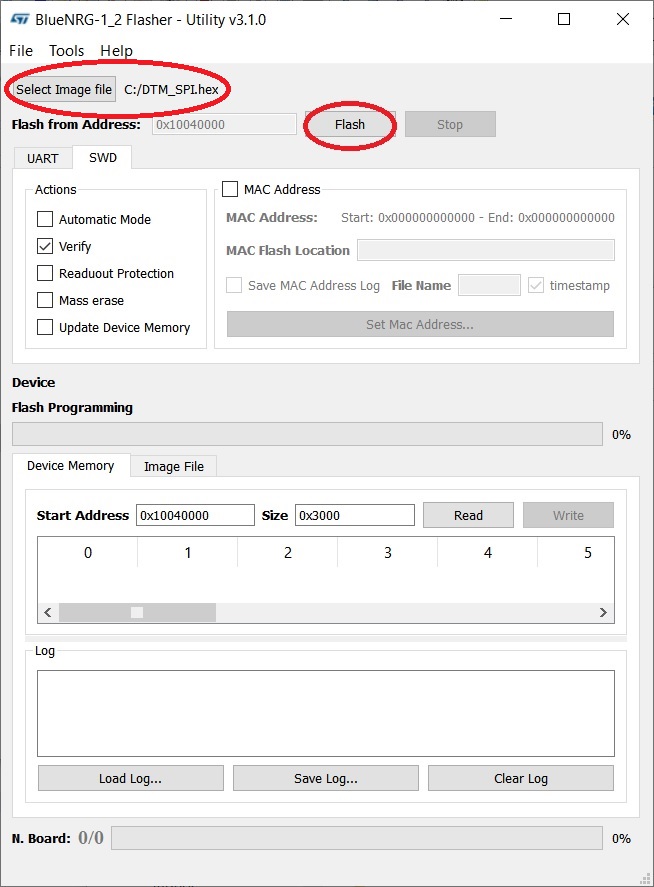Click Set Mac Address button

pos(420,324)
